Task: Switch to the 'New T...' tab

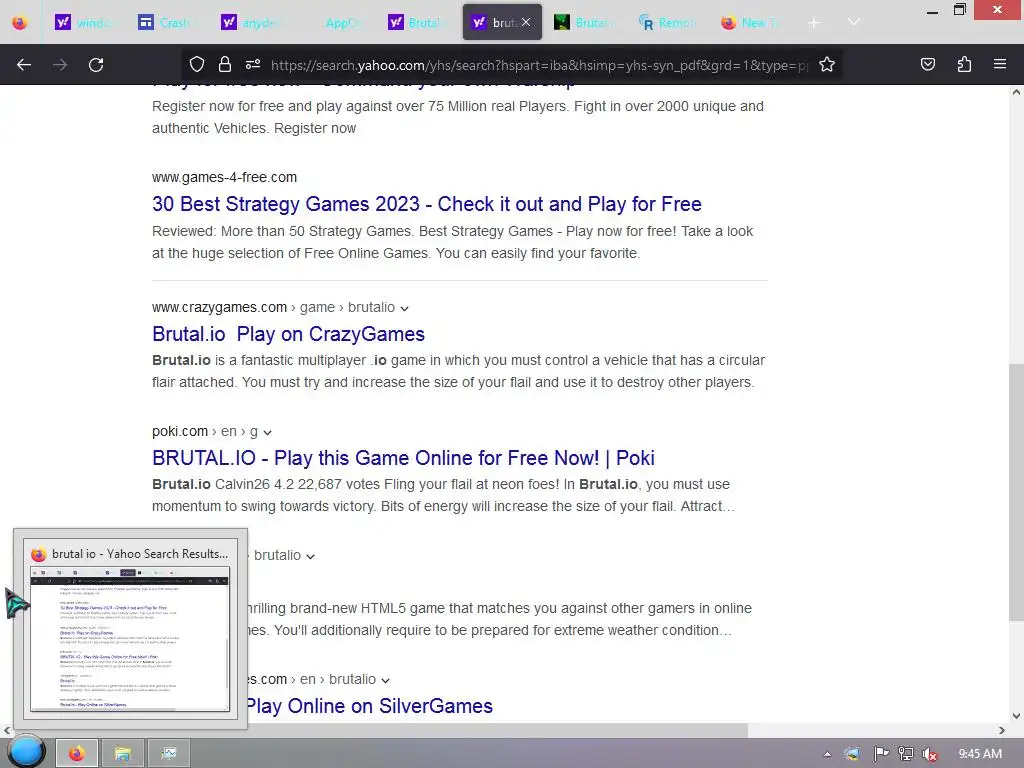Action: [750, 23]
